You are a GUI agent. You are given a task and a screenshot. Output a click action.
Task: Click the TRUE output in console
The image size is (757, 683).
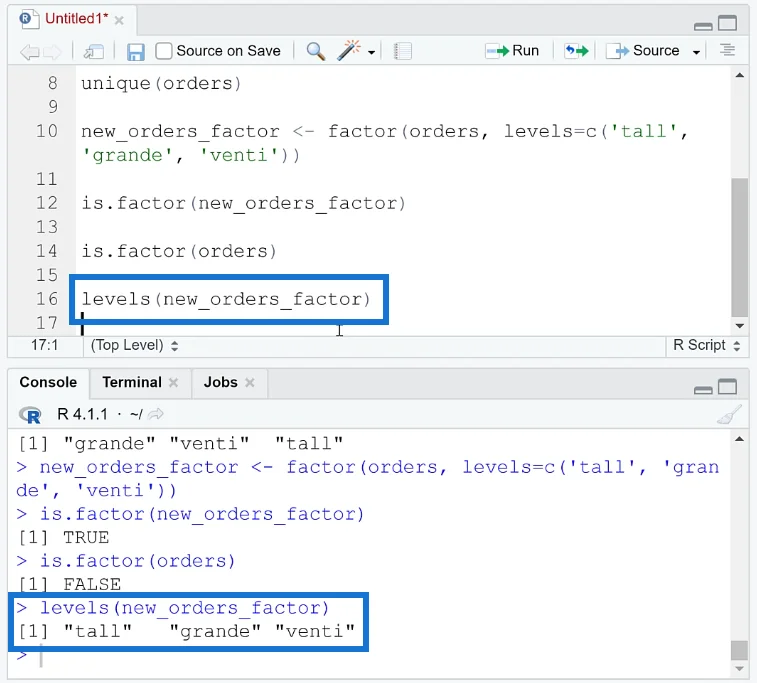86,537
